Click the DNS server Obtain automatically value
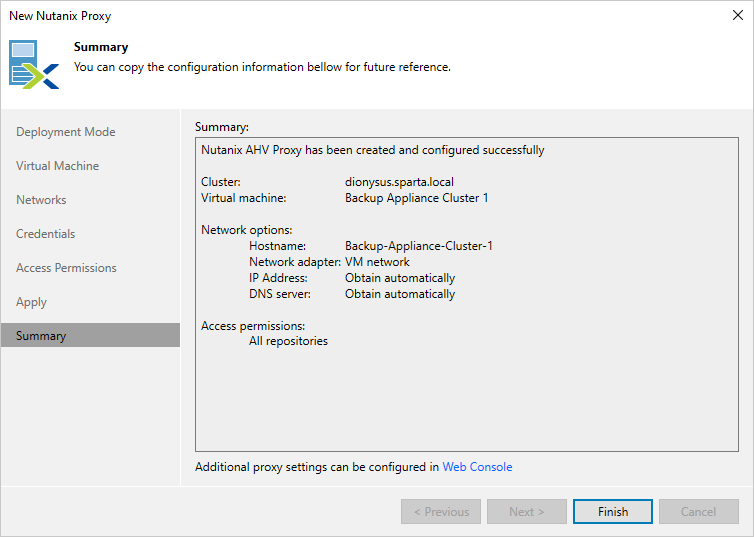This screenshot has width=754, height=537. (x=400, y=294)
